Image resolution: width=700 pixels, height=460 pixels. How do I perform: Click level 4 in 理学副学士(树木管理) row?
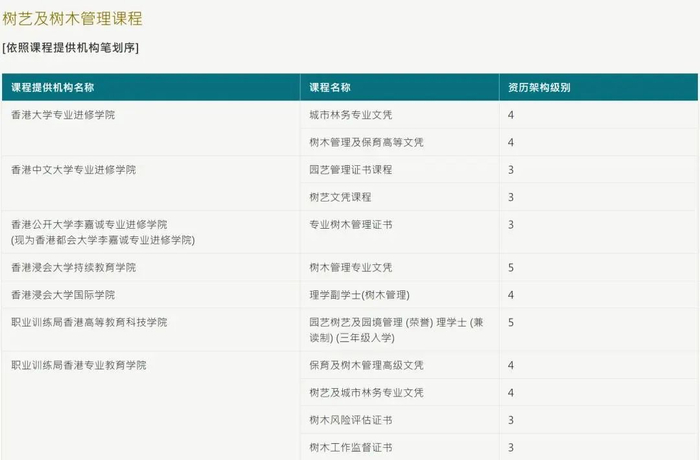(x=511, y=295)
